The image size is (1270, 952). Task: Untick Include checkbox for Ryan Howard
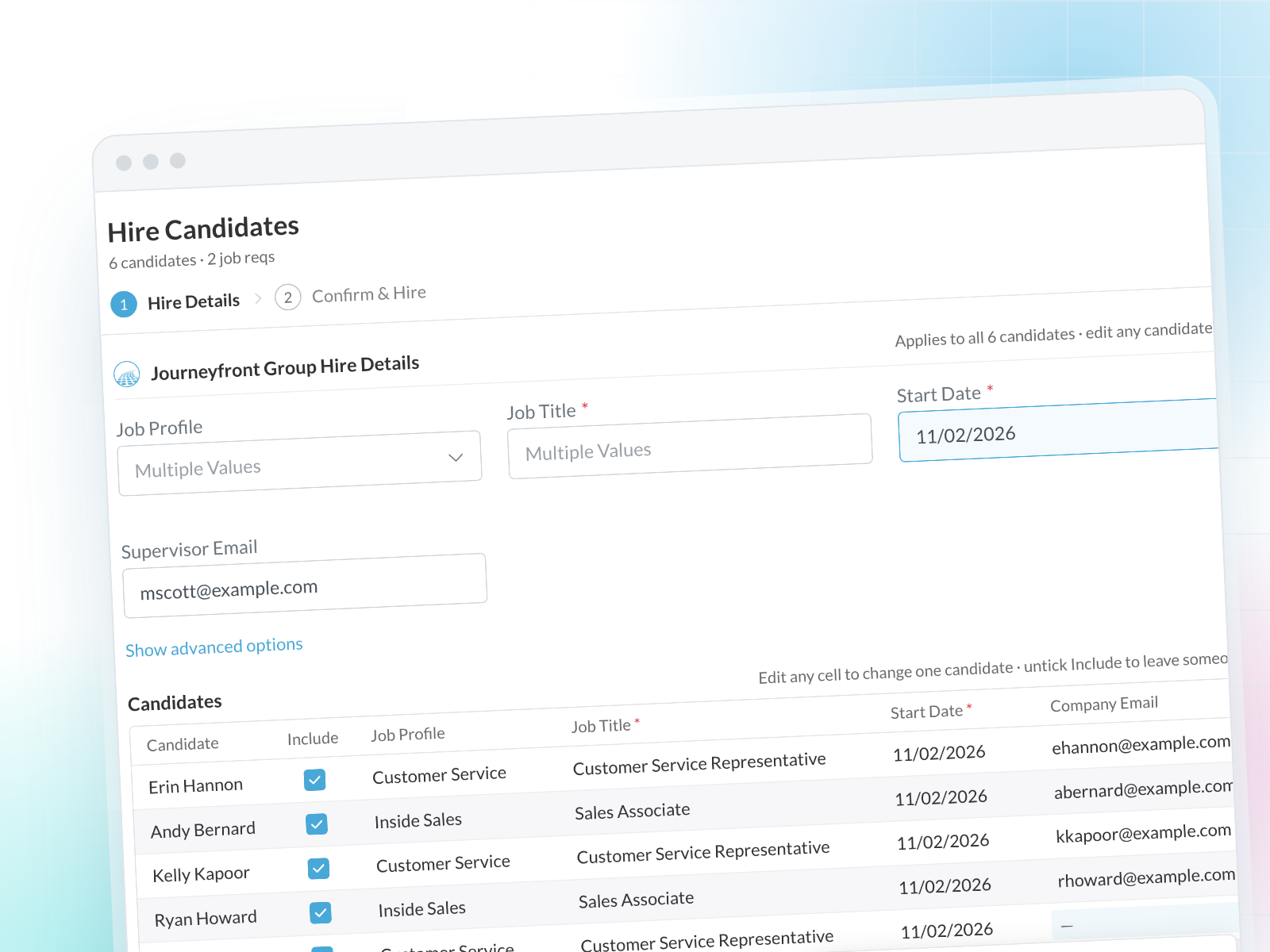pos(321,913)
